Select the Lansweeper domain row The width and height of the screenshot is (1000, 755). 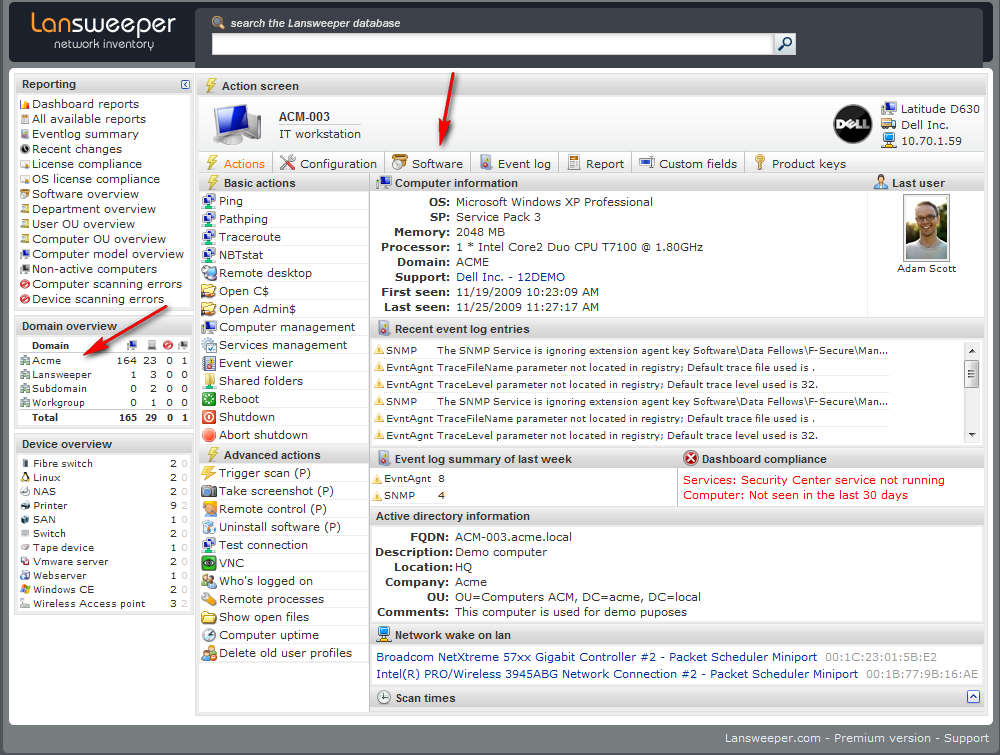(104, 374)
